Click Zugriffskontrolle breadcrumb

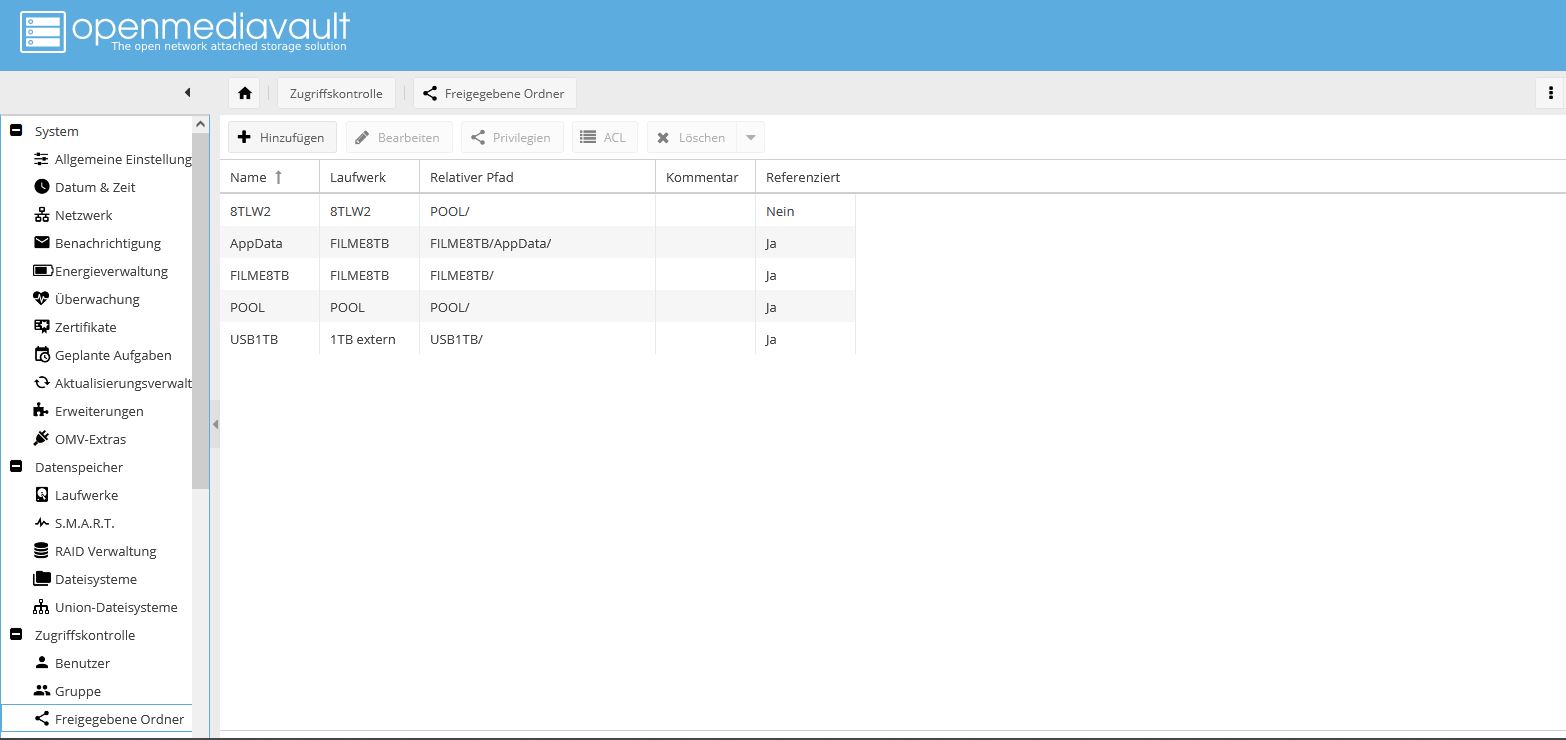(336, 93)
